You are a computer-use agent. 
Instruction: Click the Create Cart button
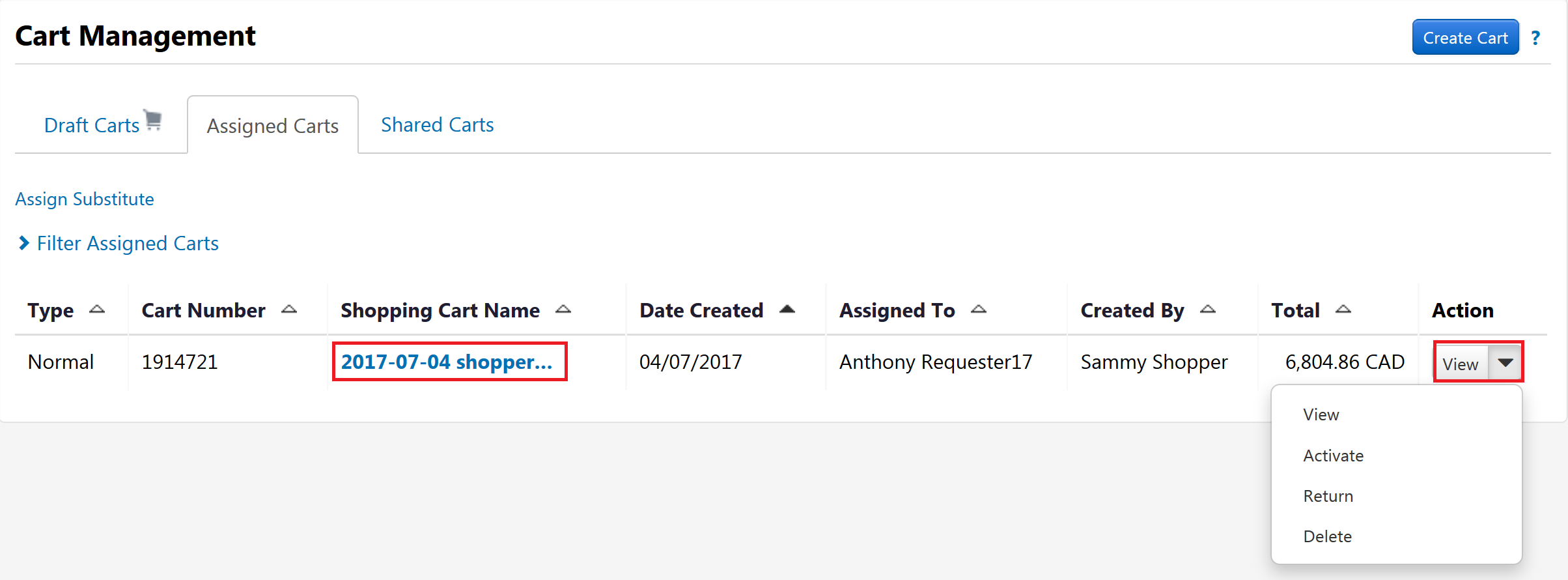tap(1465, 38)
